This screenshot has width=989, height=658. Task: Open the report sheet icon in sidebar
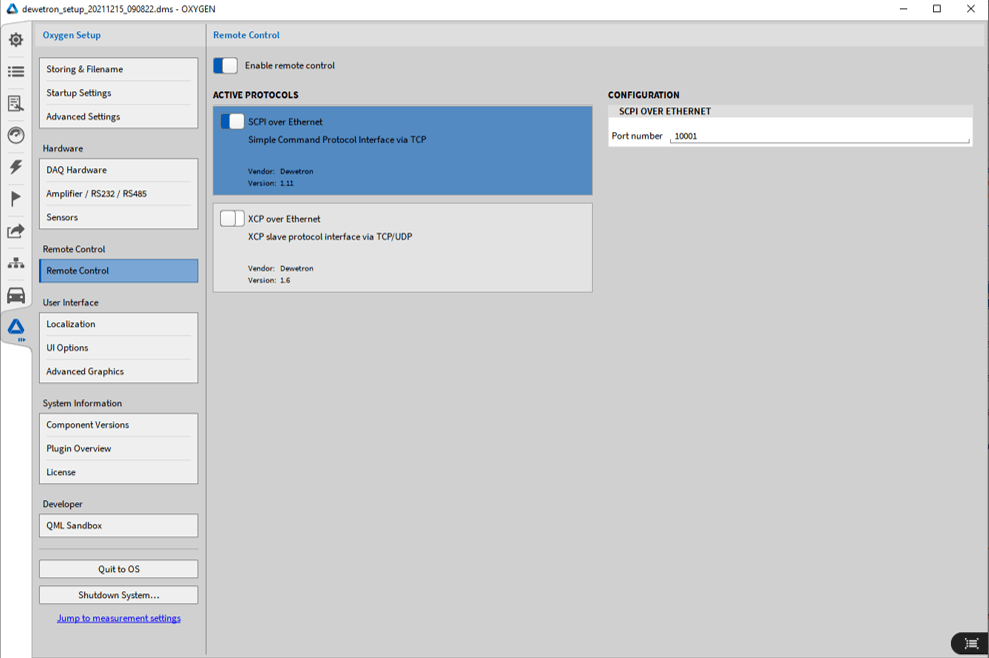[x=16, y=103]
